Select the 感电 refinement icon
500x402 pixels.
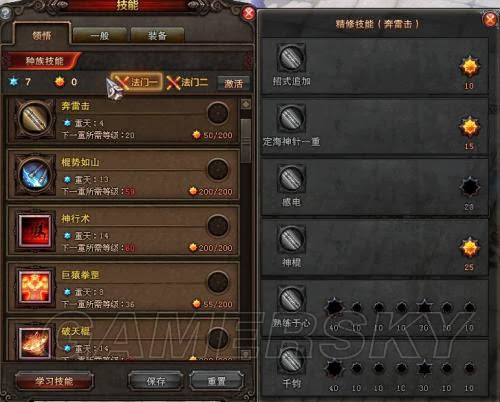291,178
